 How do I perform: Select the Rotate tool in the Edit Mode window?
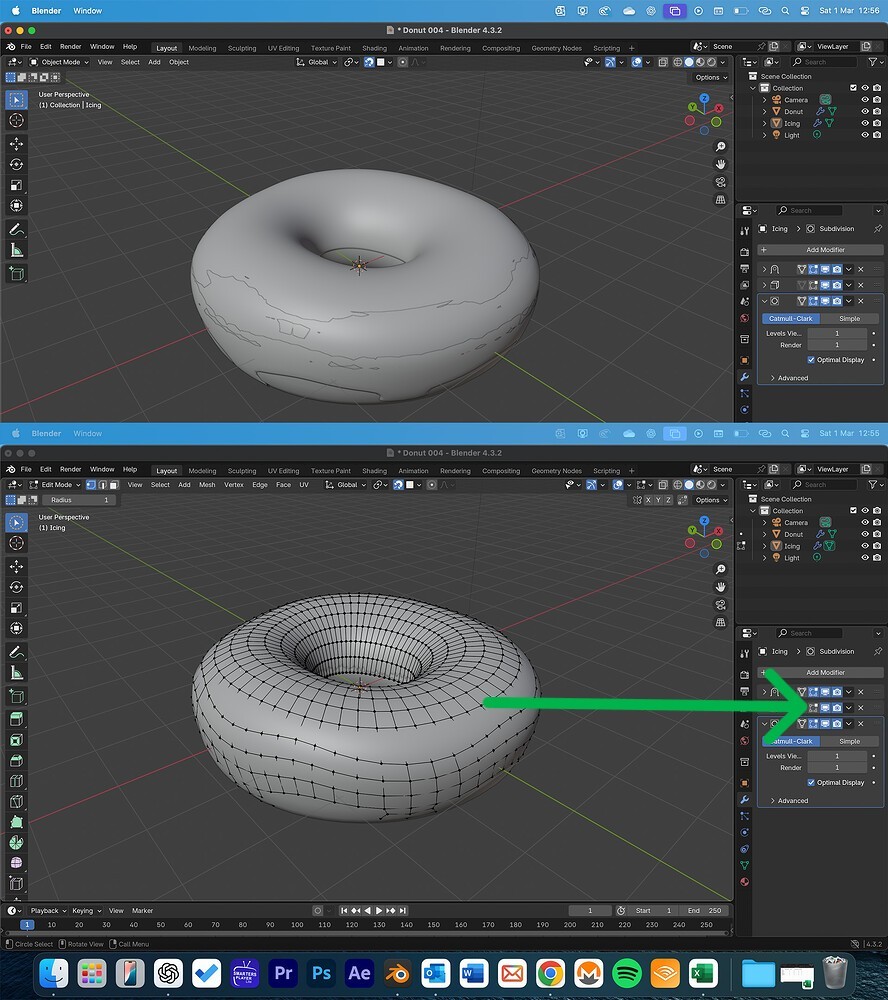tap(17, 587)
